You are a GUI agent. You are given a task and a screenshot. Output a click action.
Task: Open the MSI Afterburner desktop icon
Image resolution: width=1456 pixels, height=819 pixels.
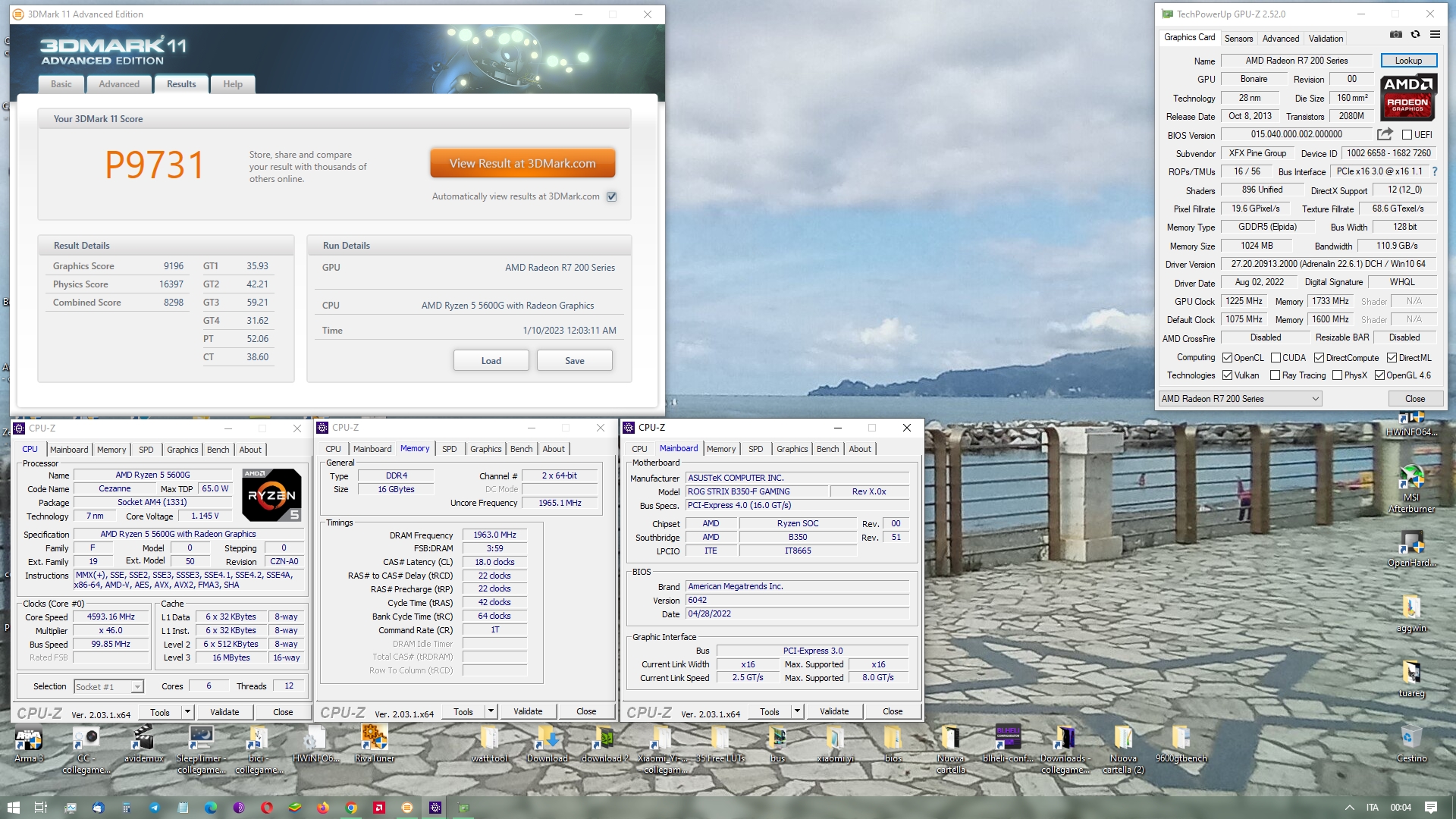pos(1411,489)
